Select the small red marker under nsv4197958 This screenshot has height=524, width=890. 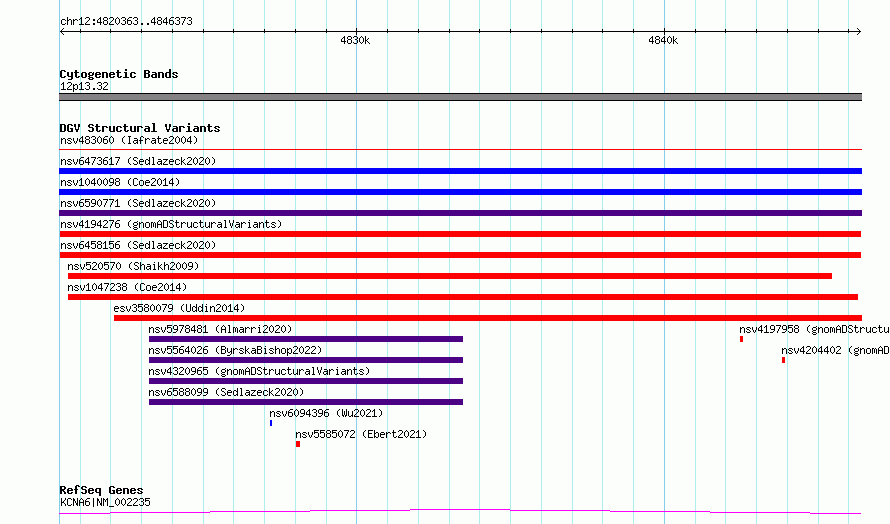tap(741, 339)
